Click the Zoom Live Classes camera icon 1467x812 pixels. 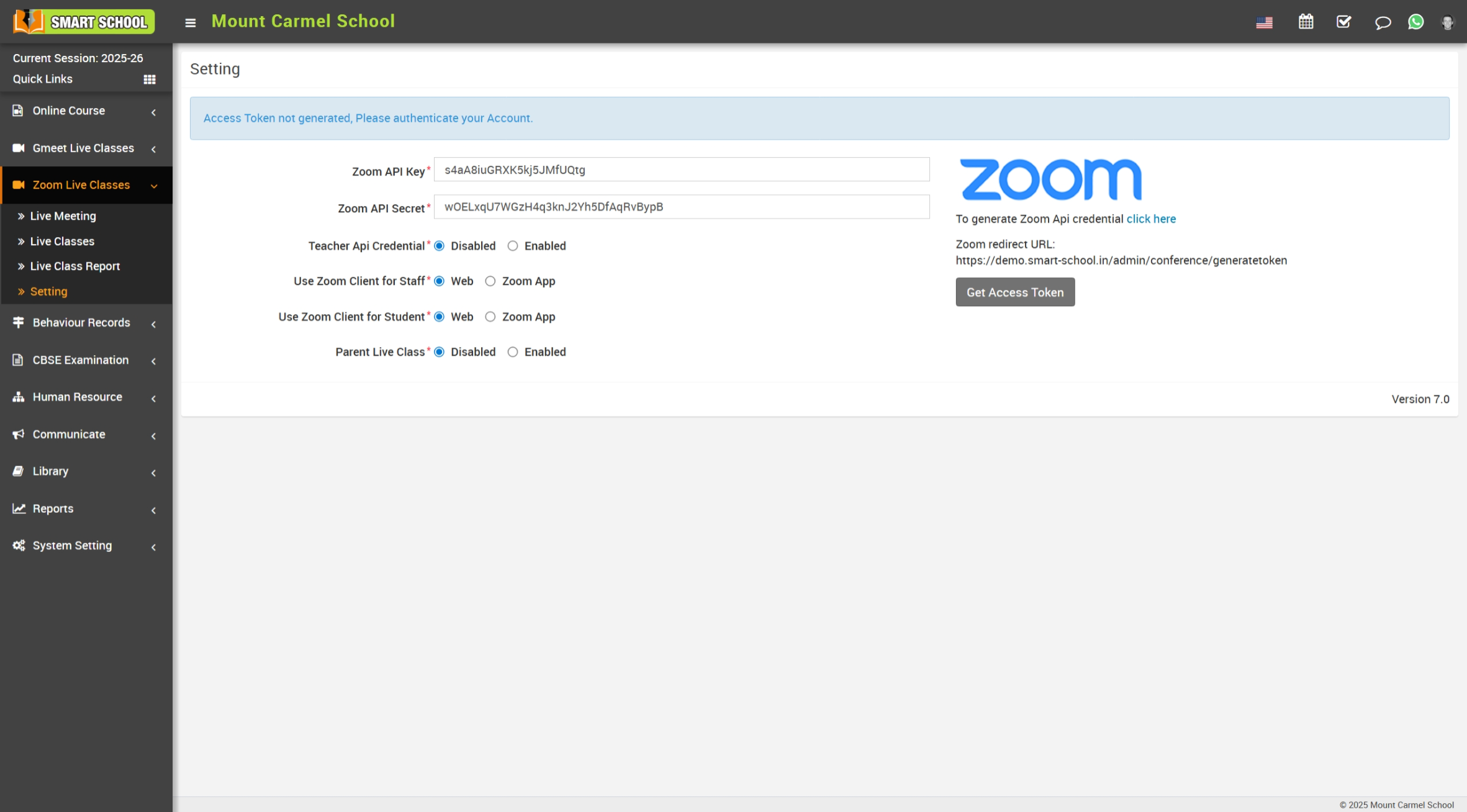(19, 185)
